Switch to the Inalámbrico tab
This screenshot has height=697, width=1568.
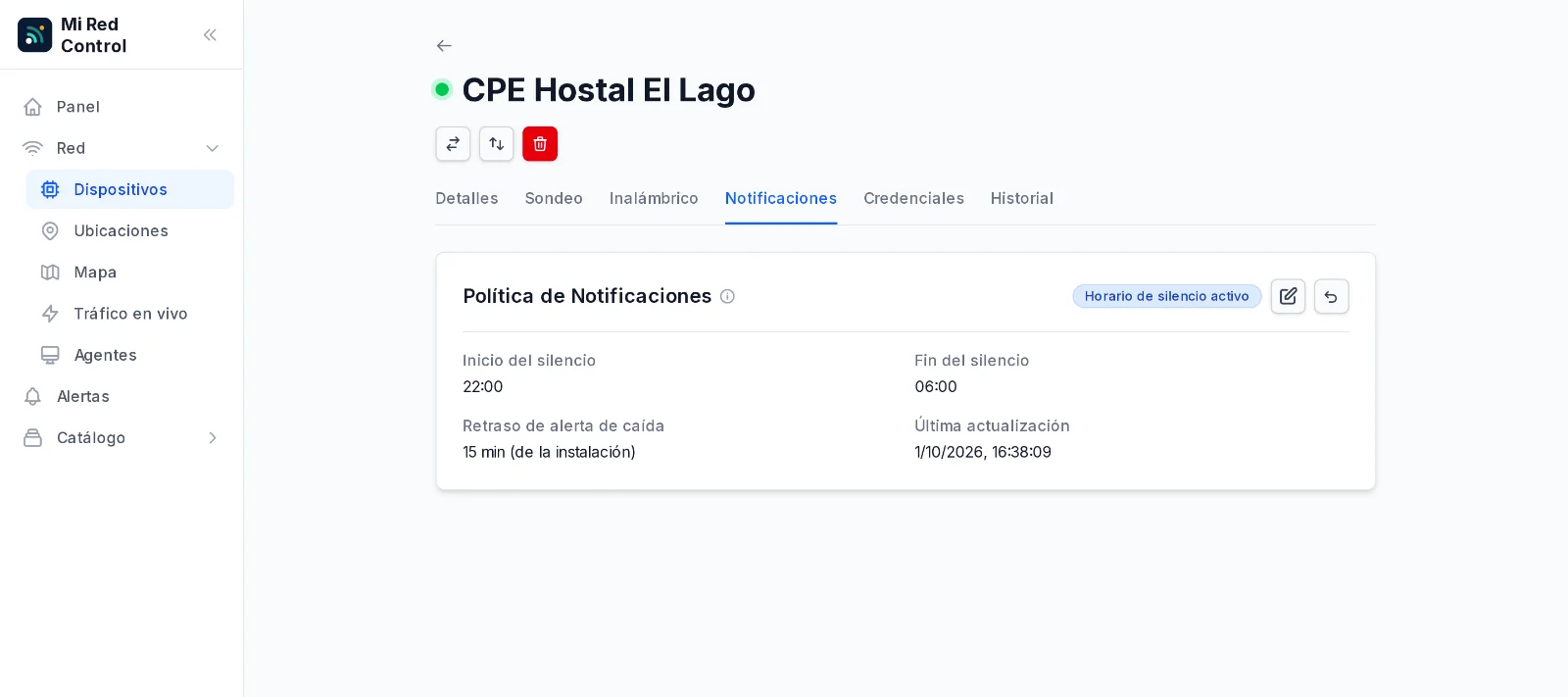(654, 198)
